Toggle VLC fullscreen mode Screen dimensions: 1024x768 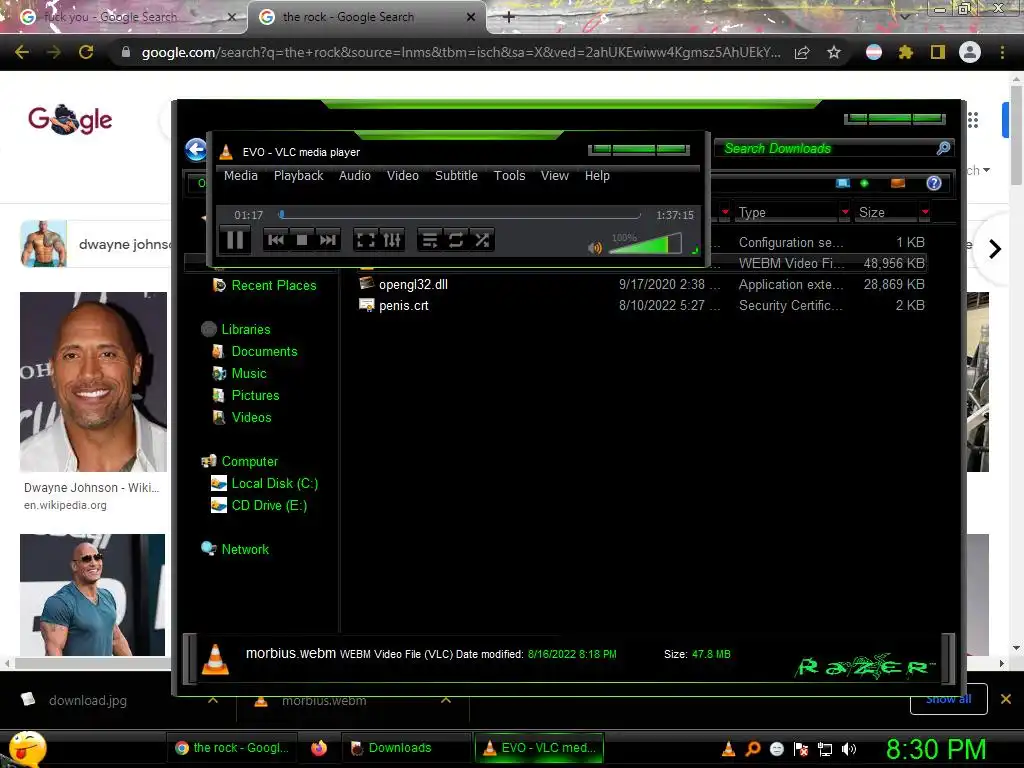coord(366,240)
